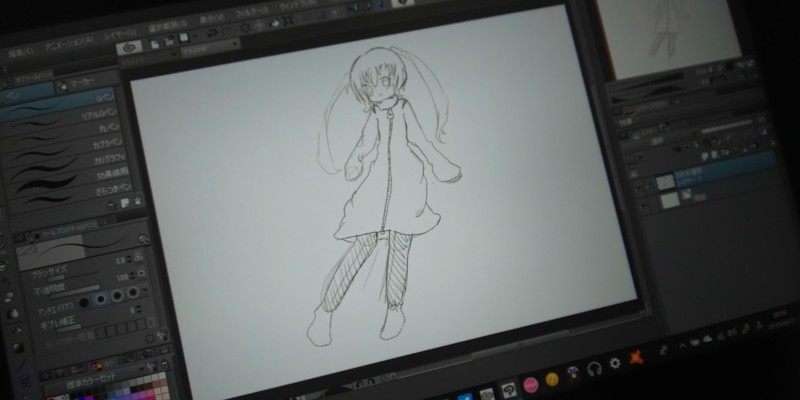Click the delete sub tool trash icon
The width and height of the screenshot is (800, 400).
[138, 201]
